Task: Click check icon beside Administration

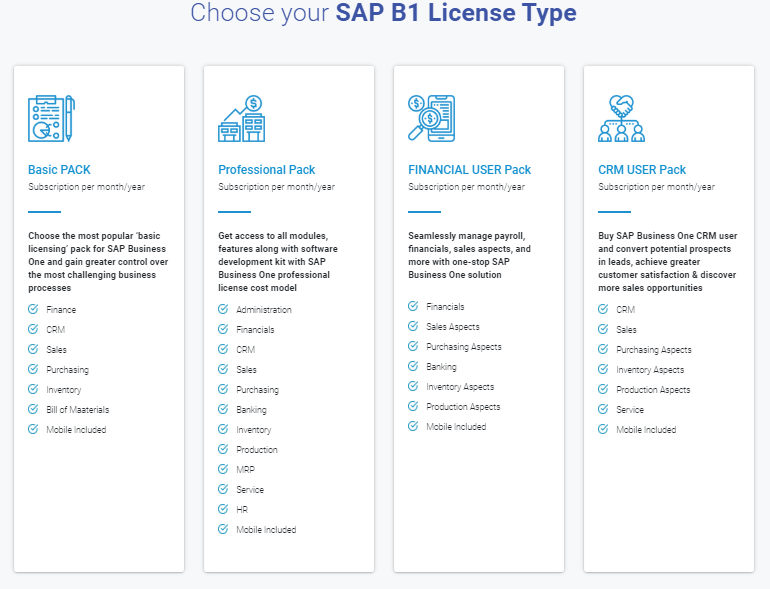Action: pos(223,309)
